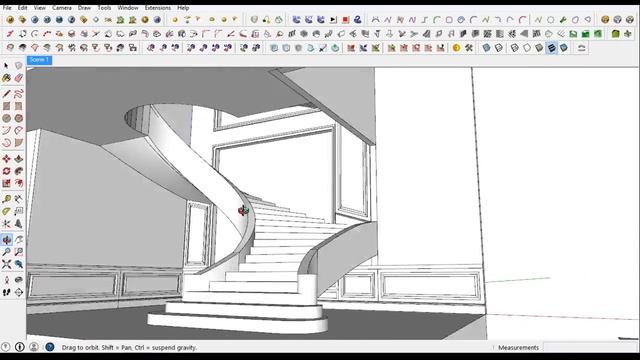Click the red stop square icon
This screenshot has width=640, height=360.
coord(345,20)
